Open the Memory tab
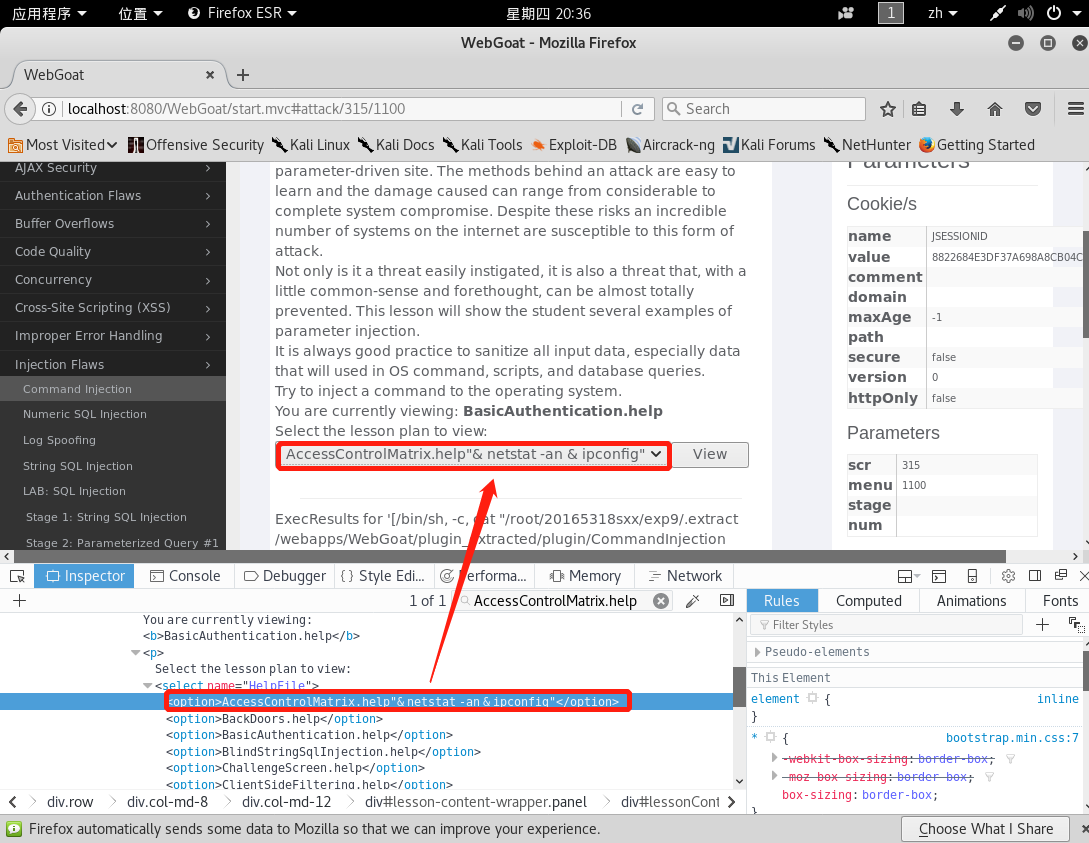 (585, 576)
